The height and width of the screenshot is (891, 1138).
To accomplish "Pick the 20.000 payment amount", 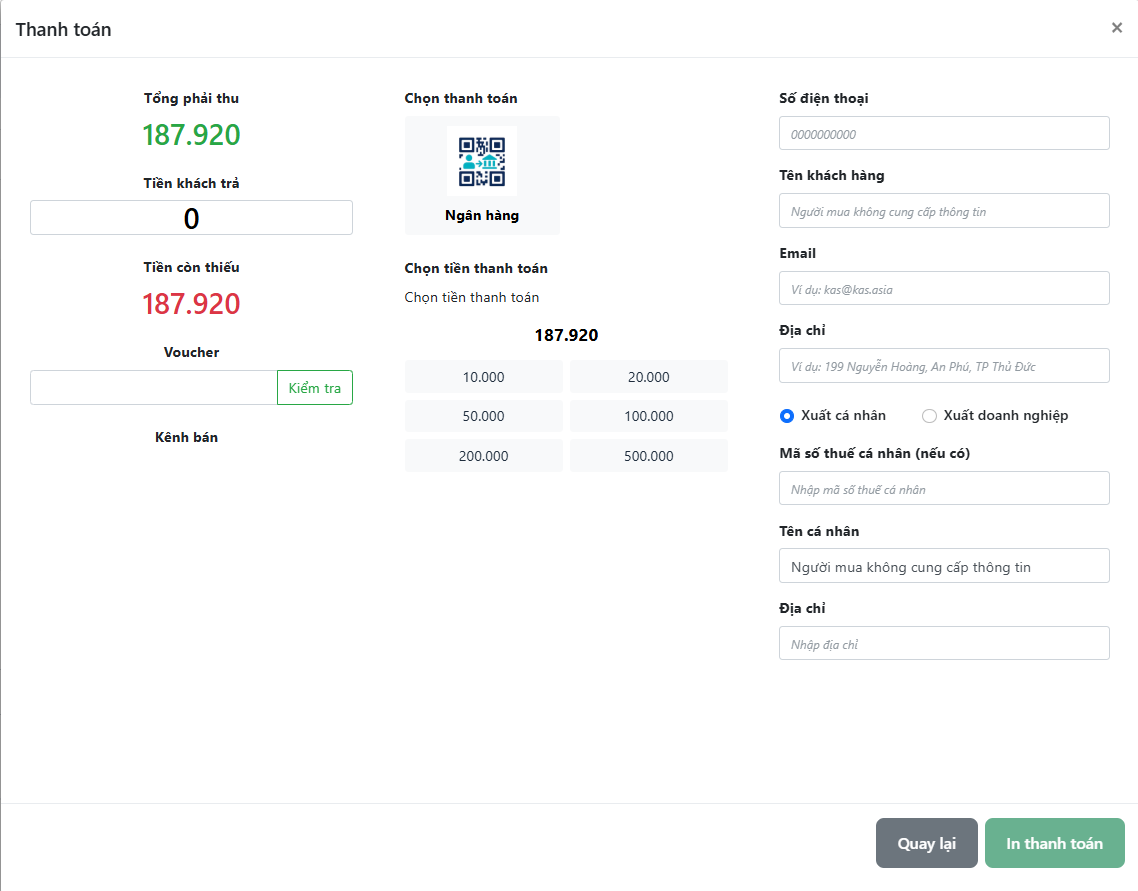I will coord(648,377).
